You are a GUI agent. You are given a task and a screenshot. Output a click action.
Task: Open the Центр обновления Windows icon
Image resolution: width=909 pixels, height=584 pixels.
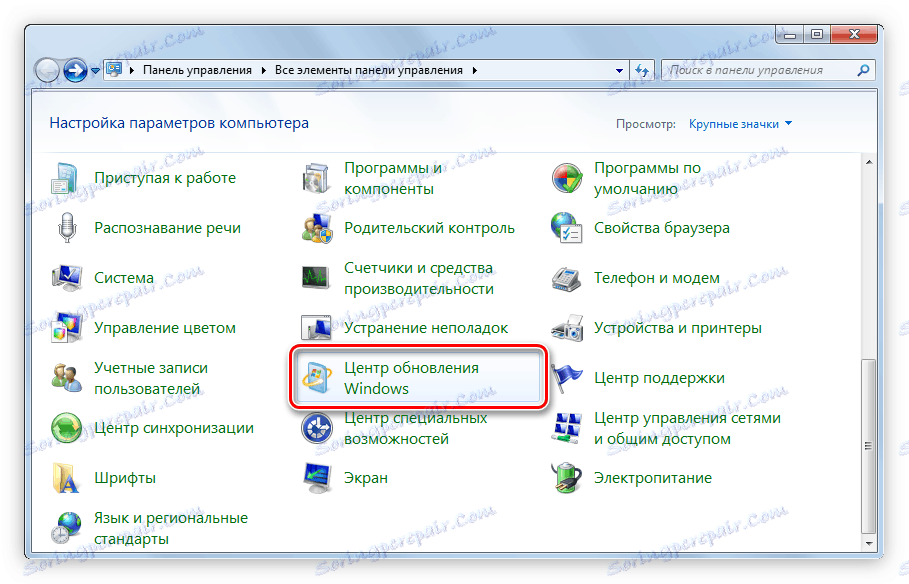click(317, 378)
